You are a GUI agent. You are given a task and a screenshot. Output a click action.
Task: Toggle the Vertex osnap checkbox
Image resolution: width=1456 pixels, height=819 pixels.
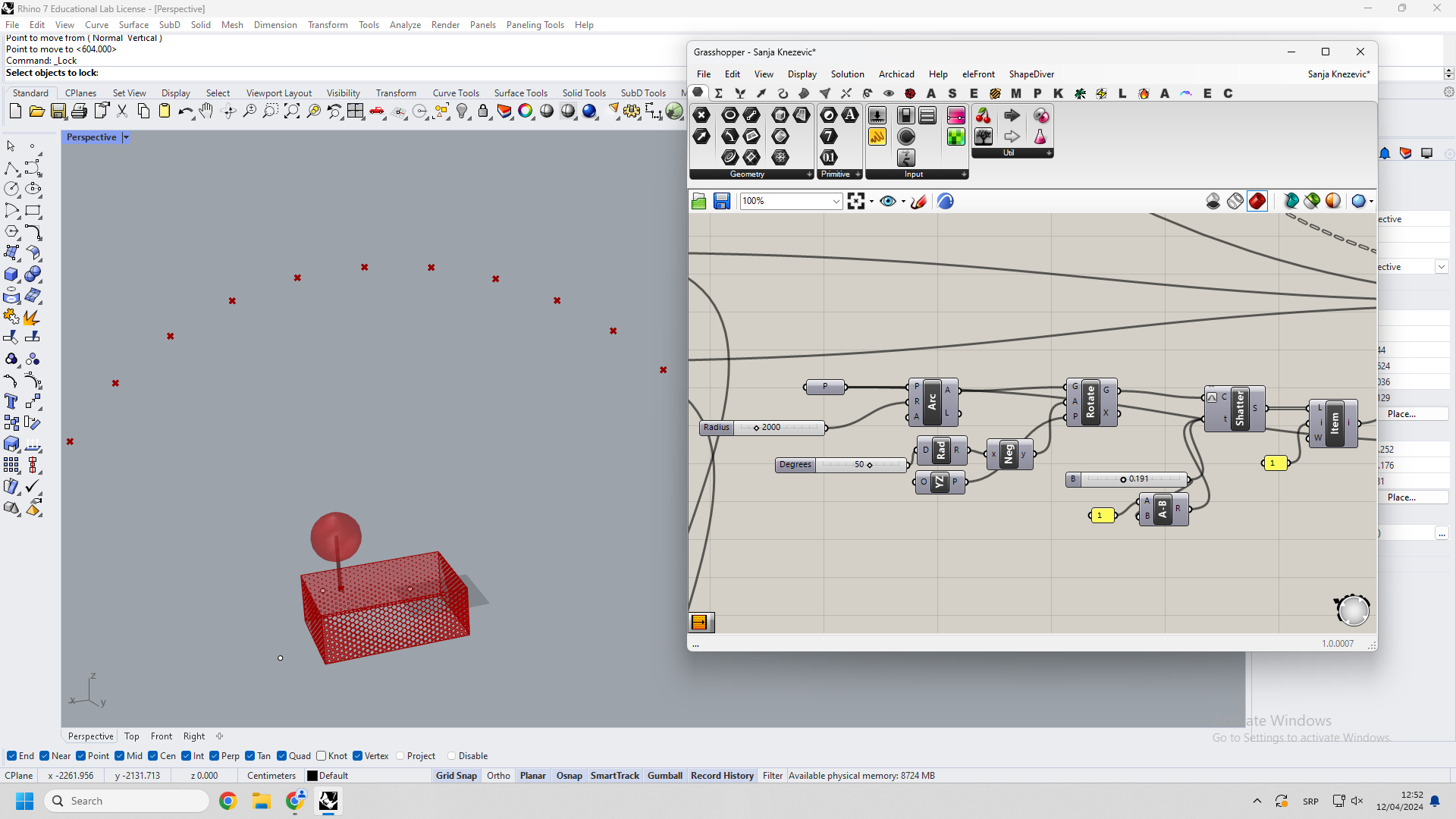(357, 756)
